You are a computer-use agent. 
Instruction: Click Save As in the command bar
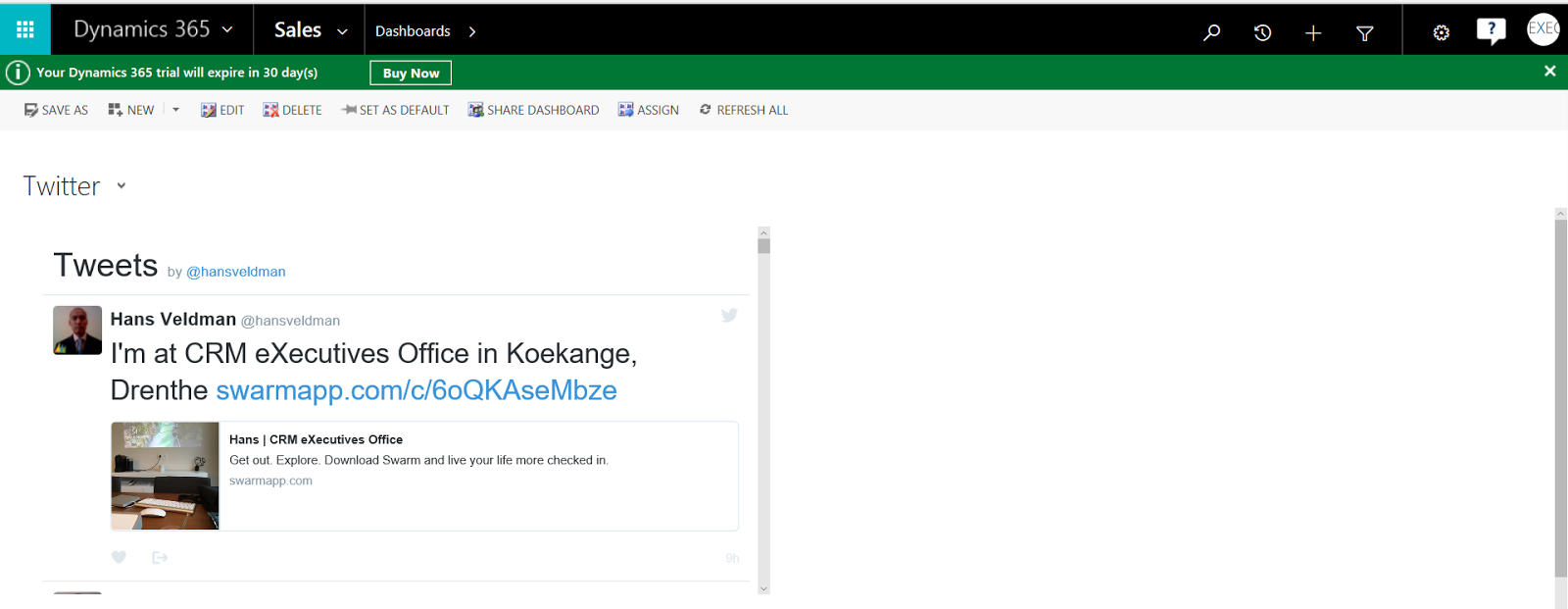point(56,110)
